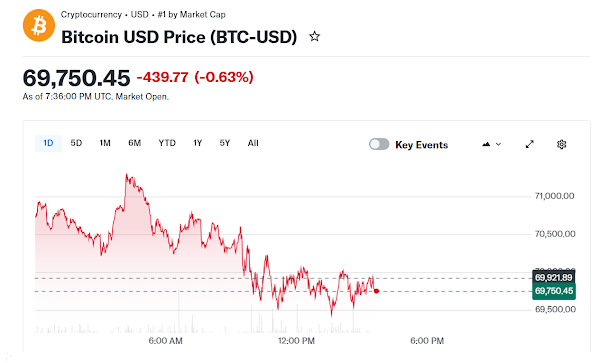The image size is (600, 363).
Task: Open full screen chart with expand arrows icon
Action: [530, 144]
